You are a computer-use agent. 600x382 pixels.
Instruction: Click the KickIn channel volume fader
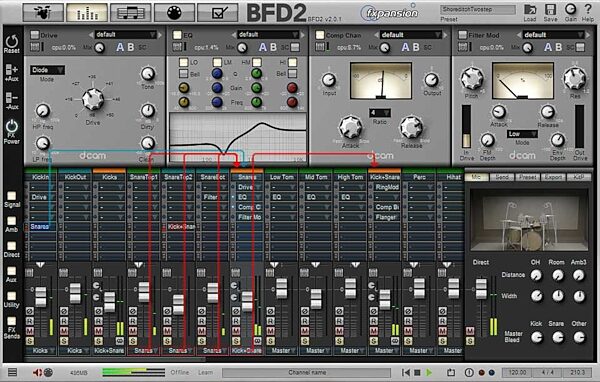(x=41, y=297)
